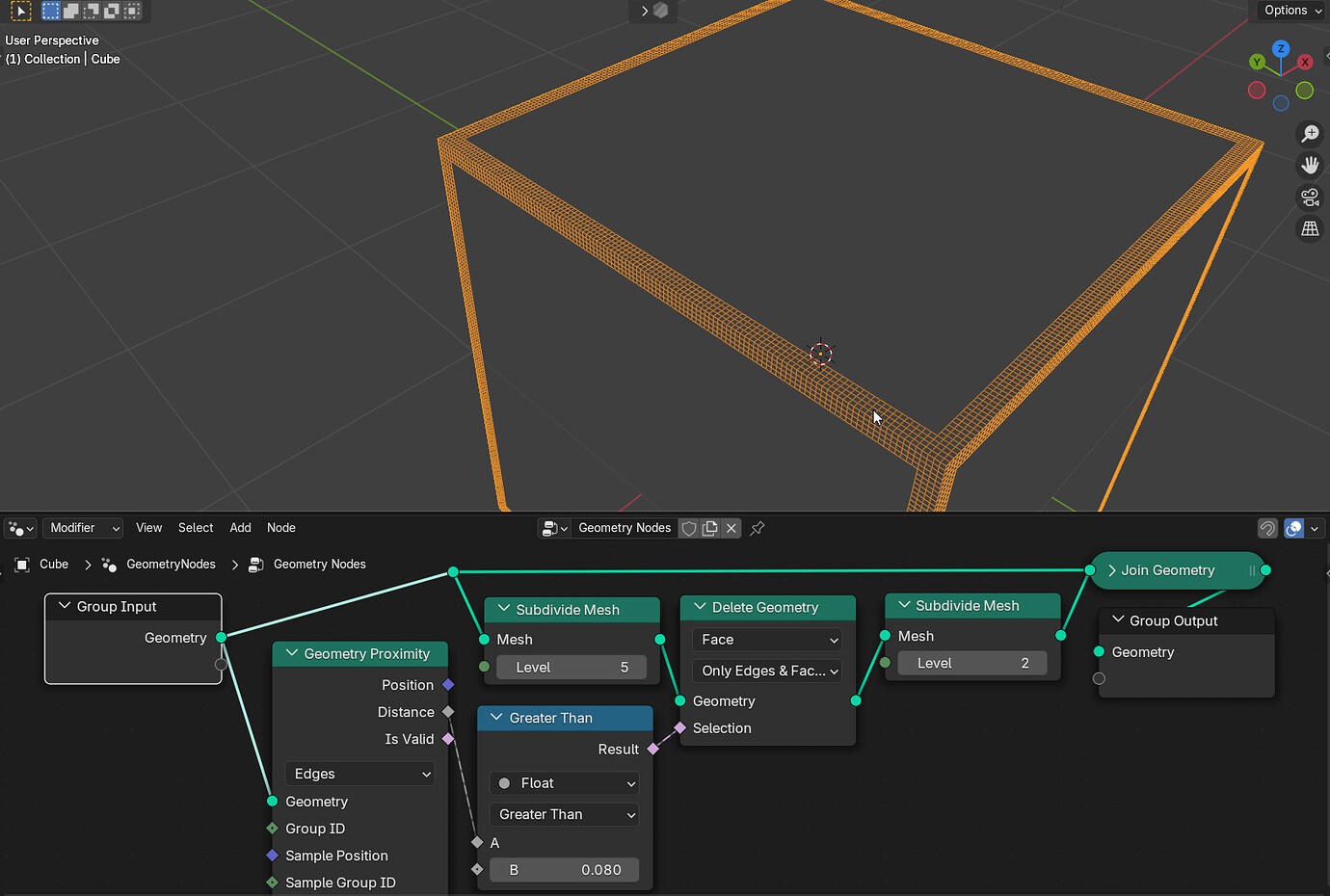The image size is (1330, 896).
Task: Collapse the Geometry Proximity node
Action: point(292,653)
